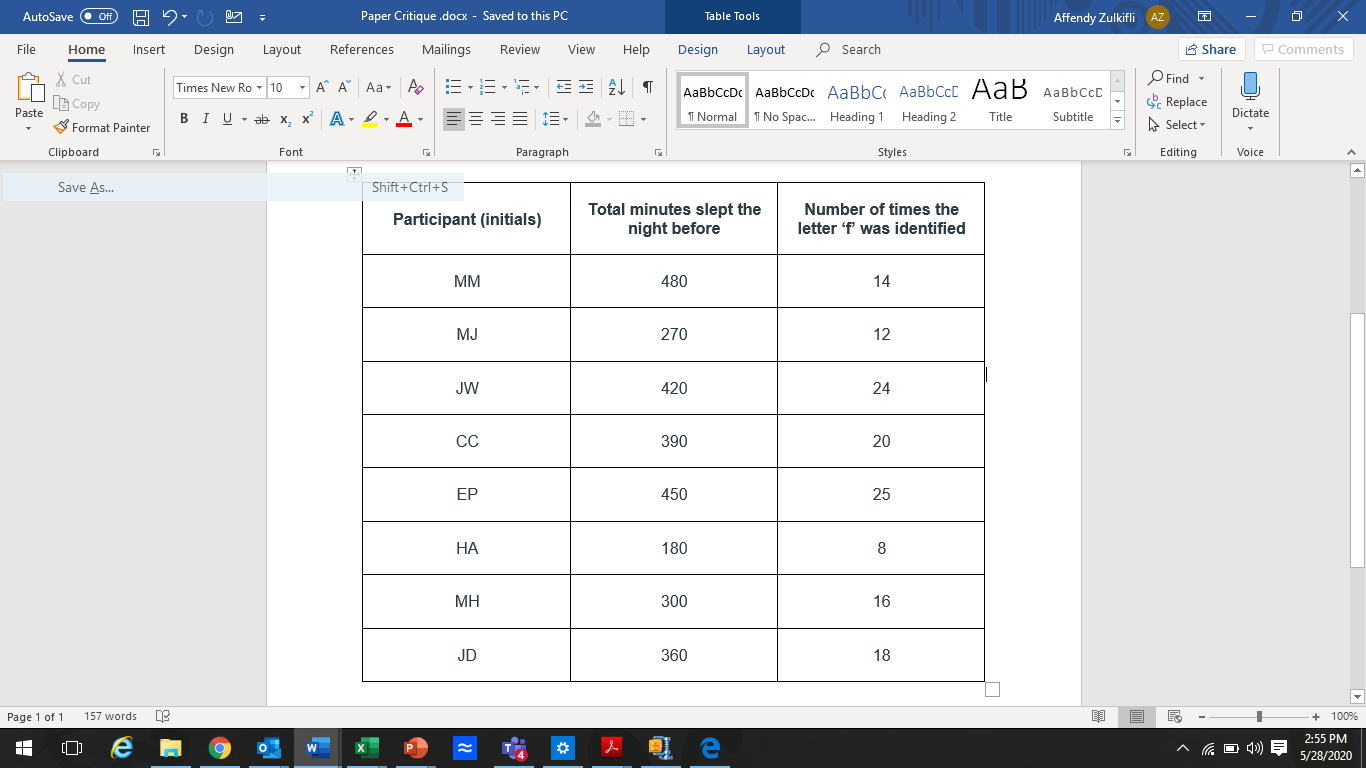Save the document from the Quick Access Toolbar
The image size is (1366, 768).
pos(141,17)
